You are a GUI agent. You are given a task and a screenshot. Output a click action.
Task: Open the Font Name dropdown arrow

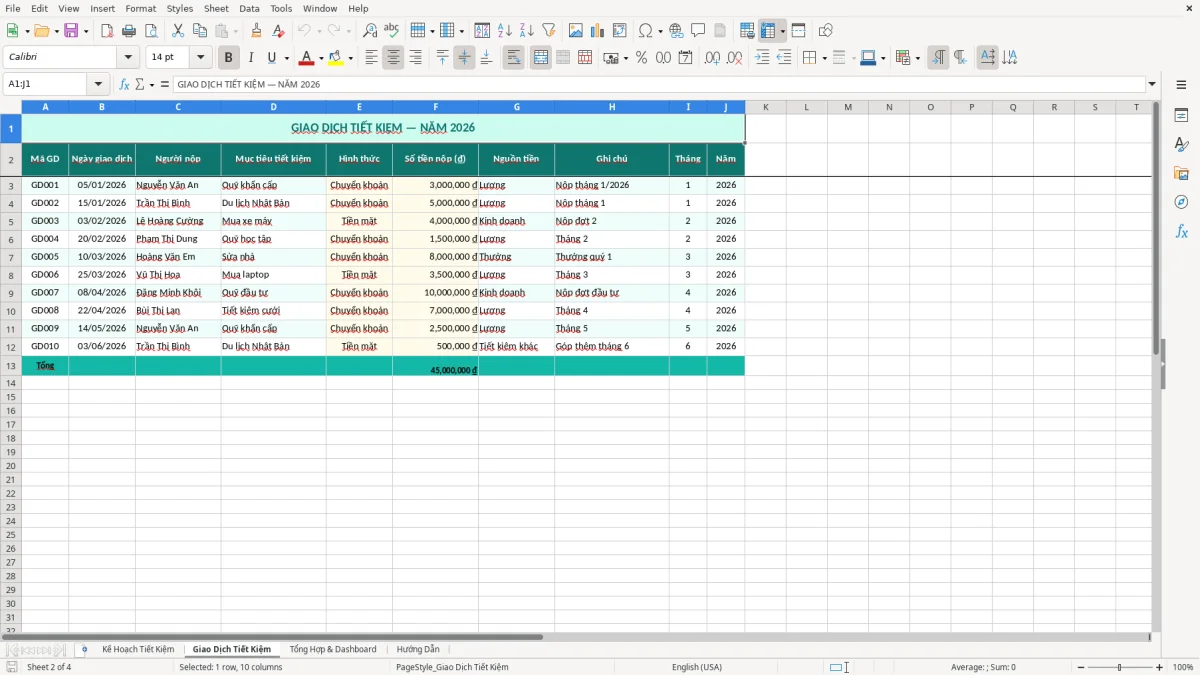[x=128, y=58]
